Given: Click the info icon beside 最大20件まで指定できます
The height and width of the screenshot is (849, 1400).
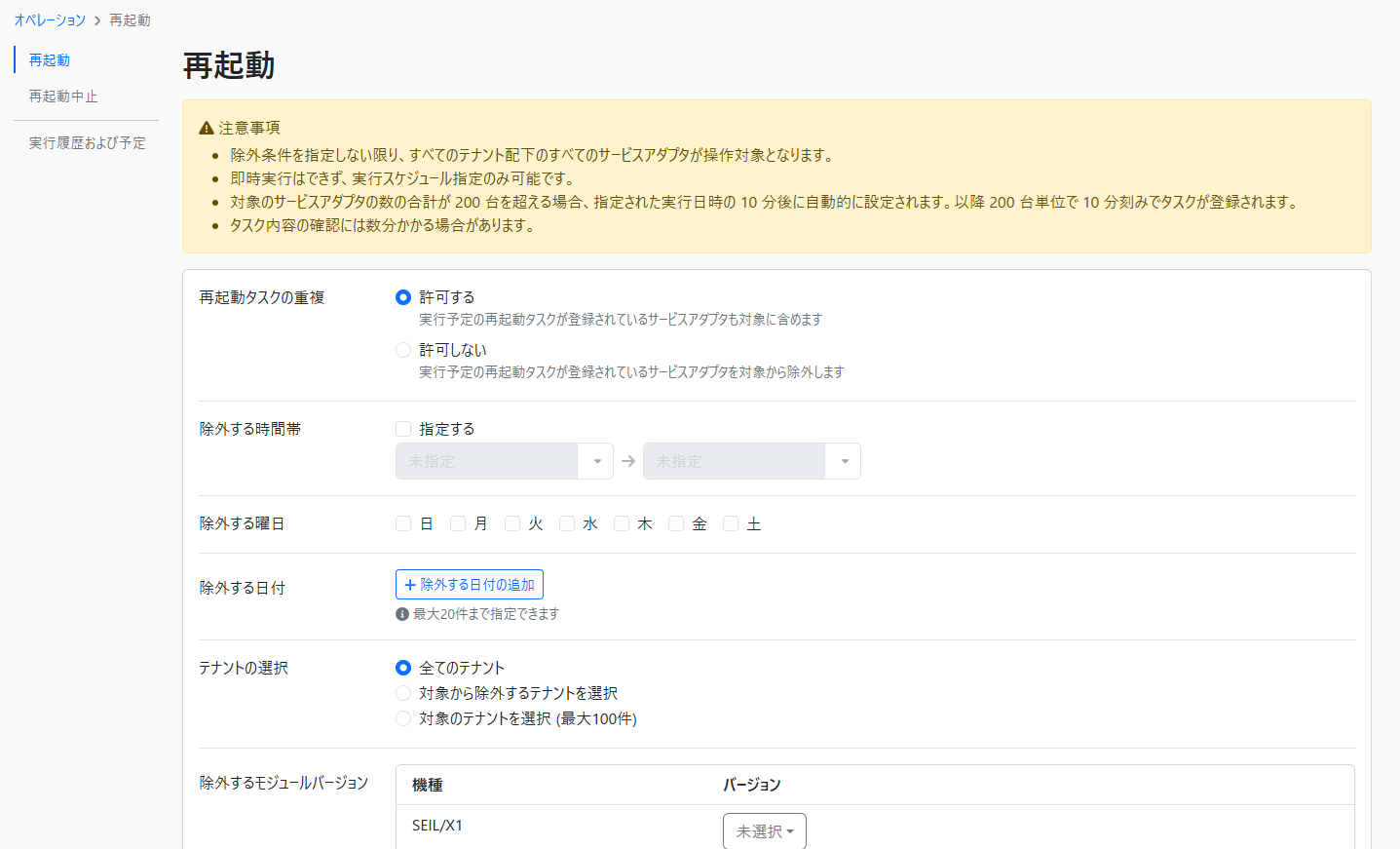Looking at the screenshot, I should (x=402, y=614).
